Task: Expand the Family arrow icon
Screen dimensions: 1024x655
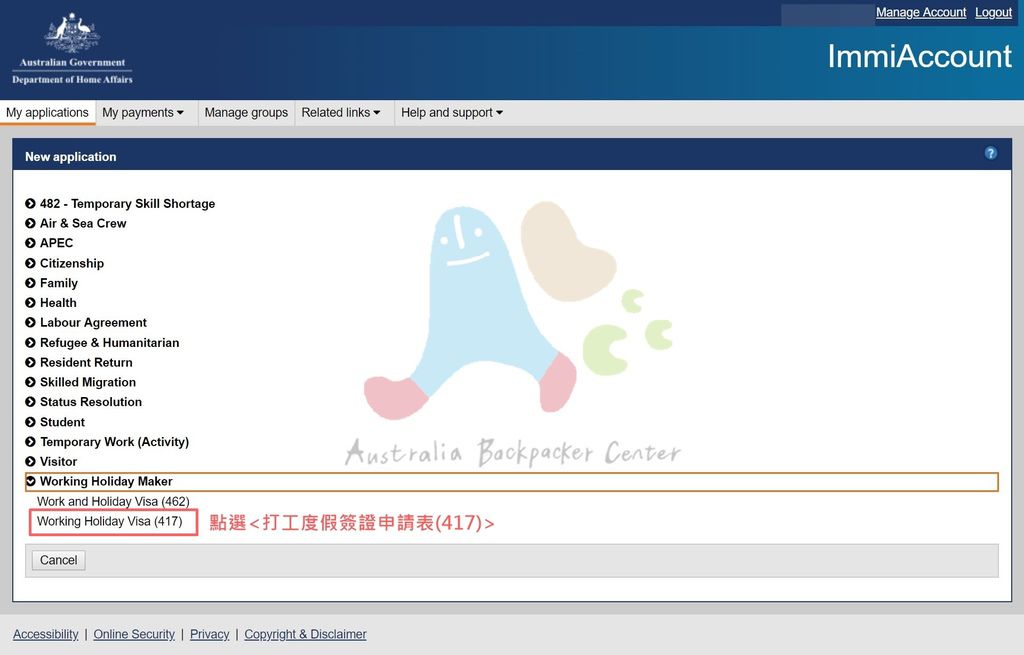Action: (30, 283)
